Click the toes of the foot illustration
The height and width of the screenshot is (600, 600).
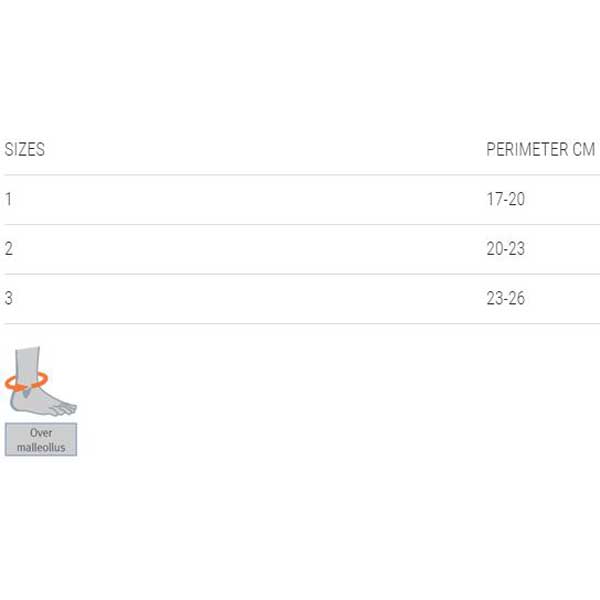(64, 409)
